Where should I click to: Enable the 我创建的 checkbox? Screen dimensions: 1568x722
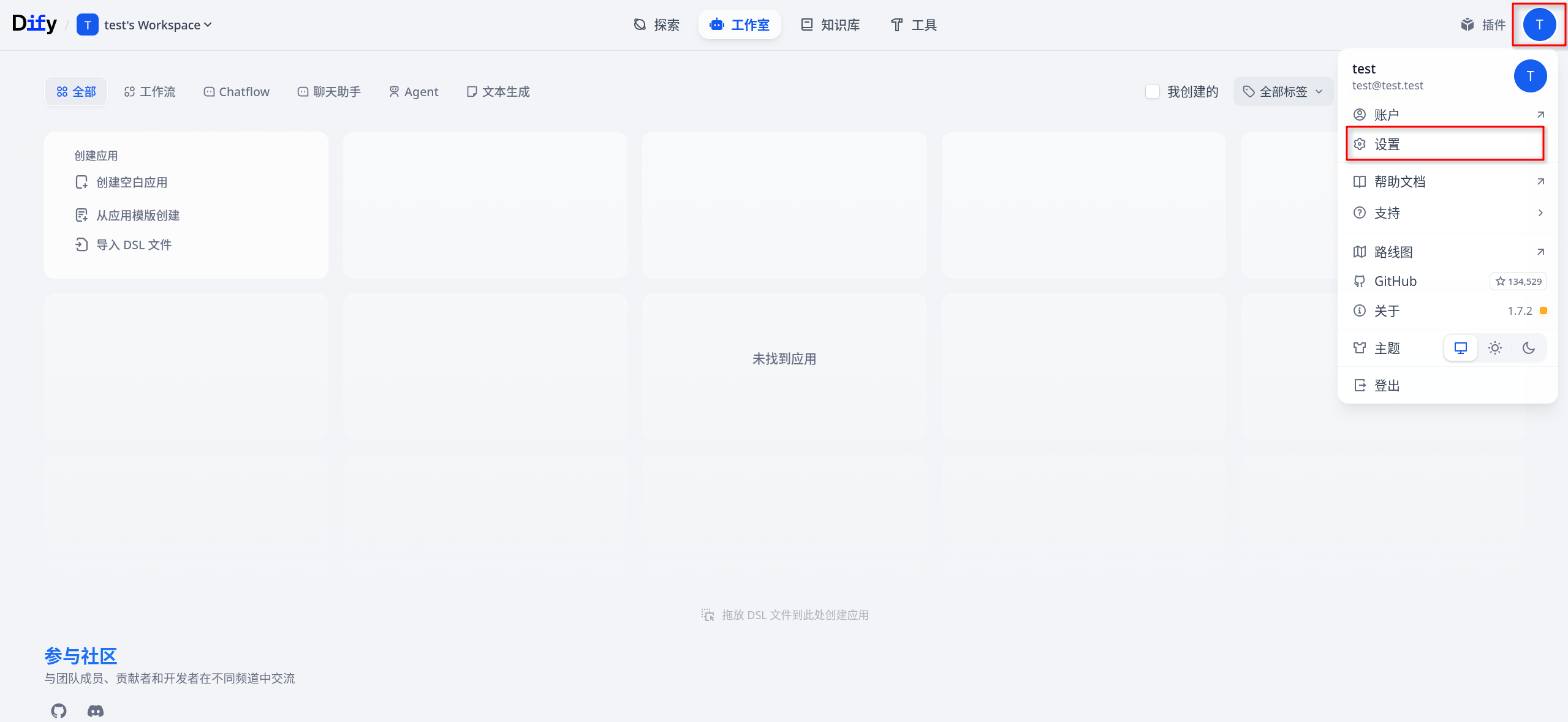click(1152, 91)
